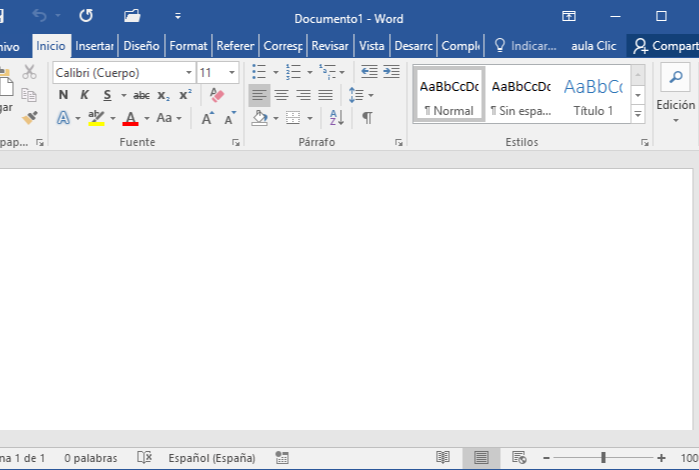Toggle show paragraph marks (¶)
Image resolution: width=699 pixels, height=470 pixels.
tap(367, 118)
